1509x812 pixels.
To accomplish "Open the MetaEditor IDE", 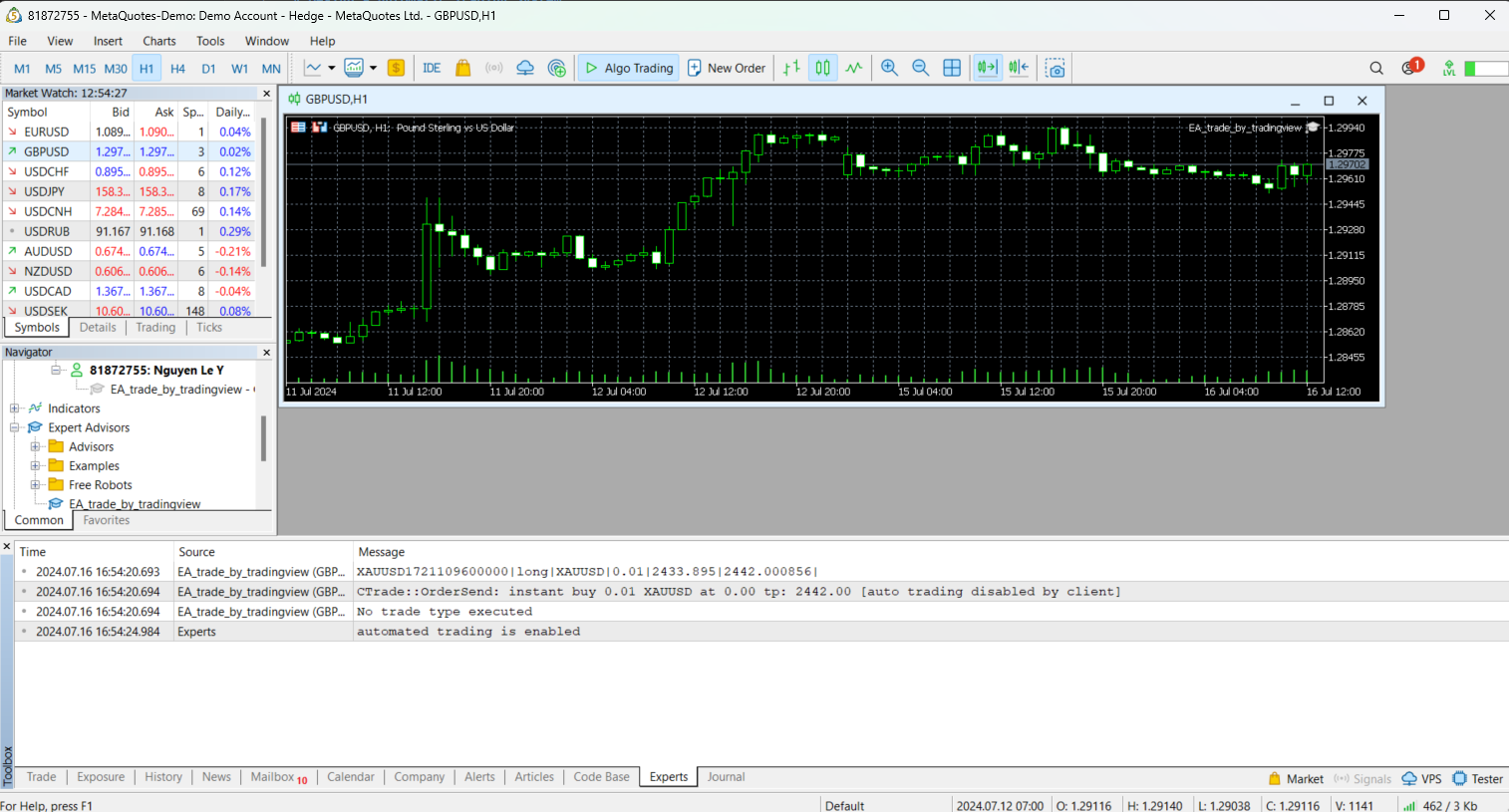I will coord(432,68).
